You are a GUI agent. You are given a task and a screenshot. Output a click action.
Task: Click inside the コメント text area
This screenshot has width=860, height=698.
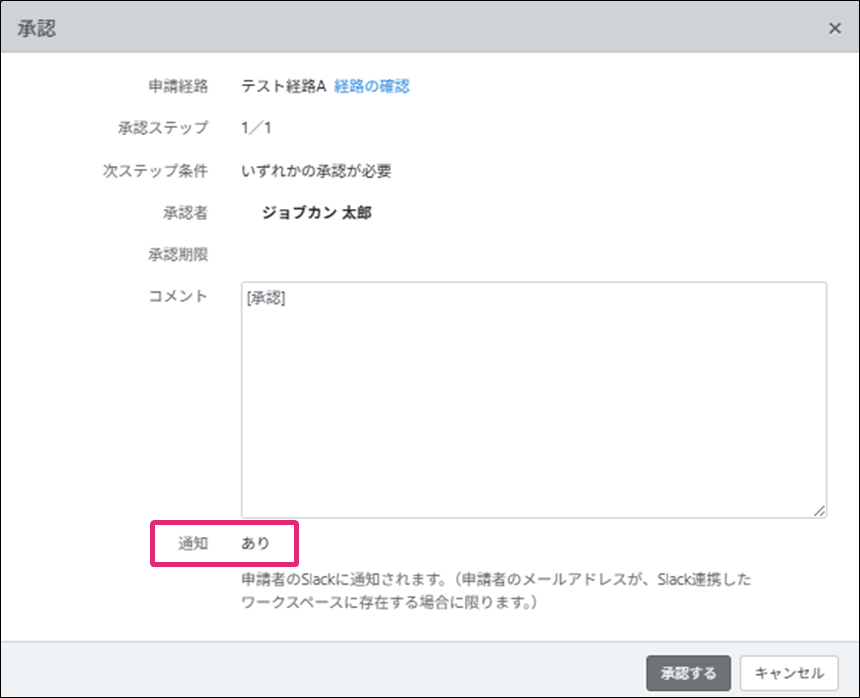(x=533, y=400)
